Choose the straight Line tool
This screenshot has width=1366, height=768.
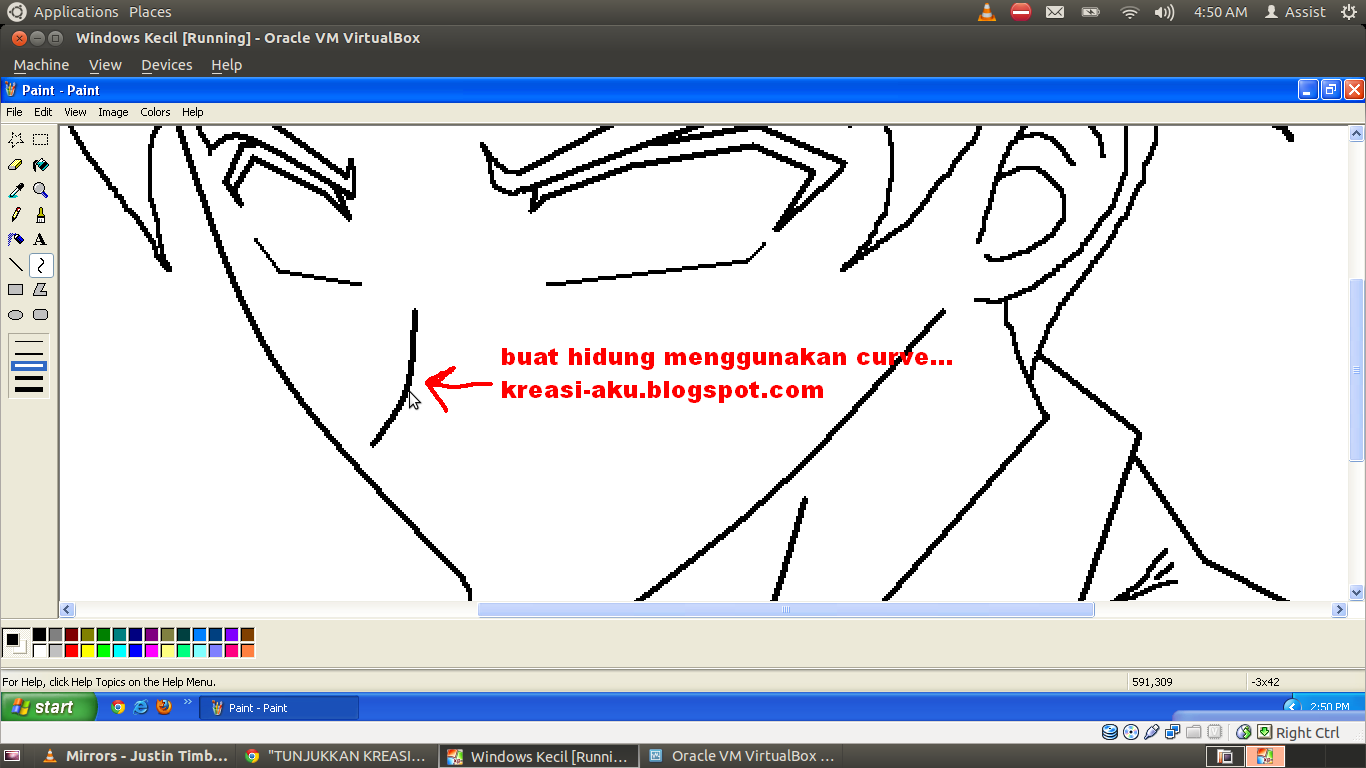click(16, 265)
